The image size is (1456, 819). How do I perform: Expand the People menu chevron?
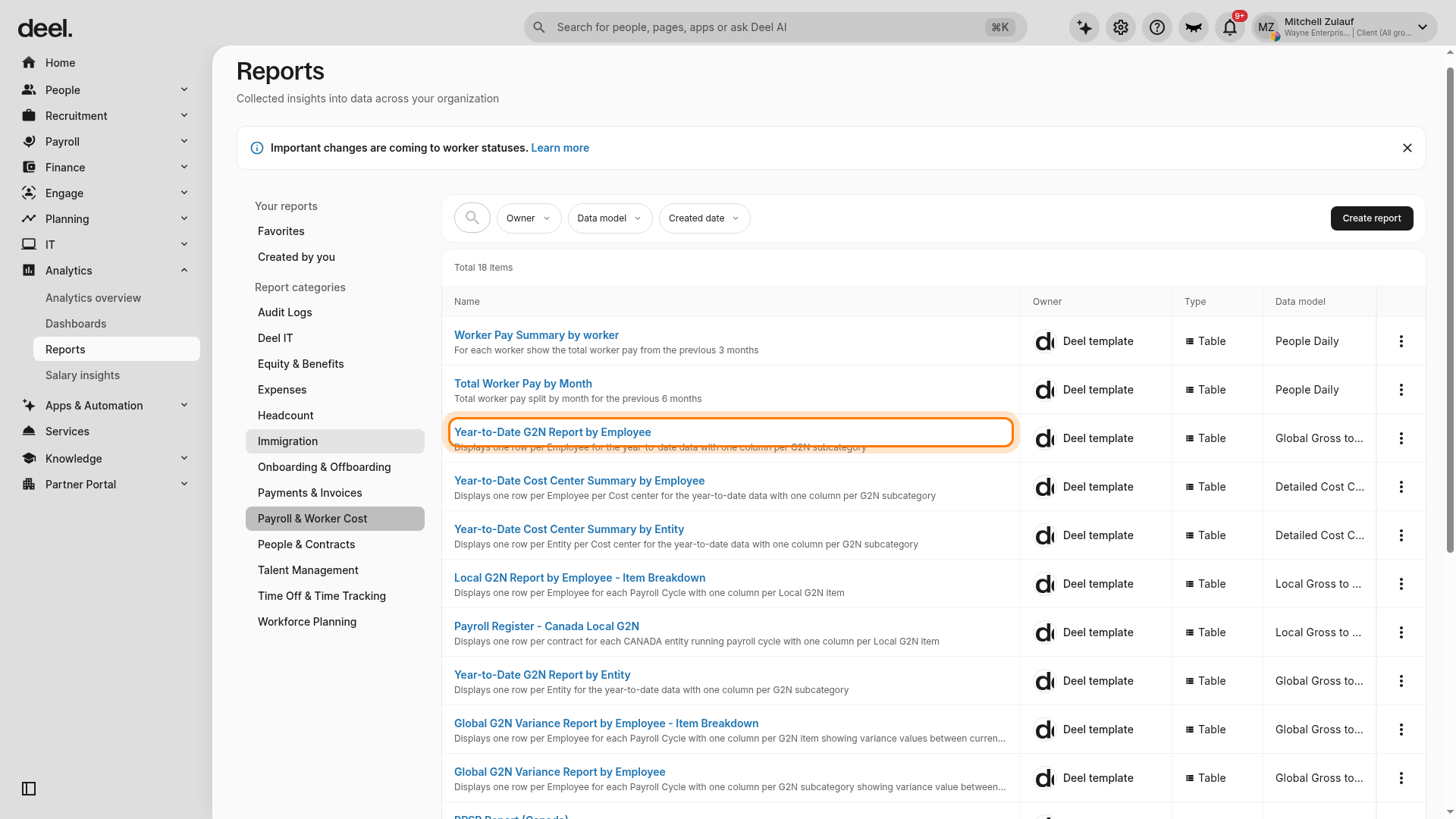click(x=184, y=90)
